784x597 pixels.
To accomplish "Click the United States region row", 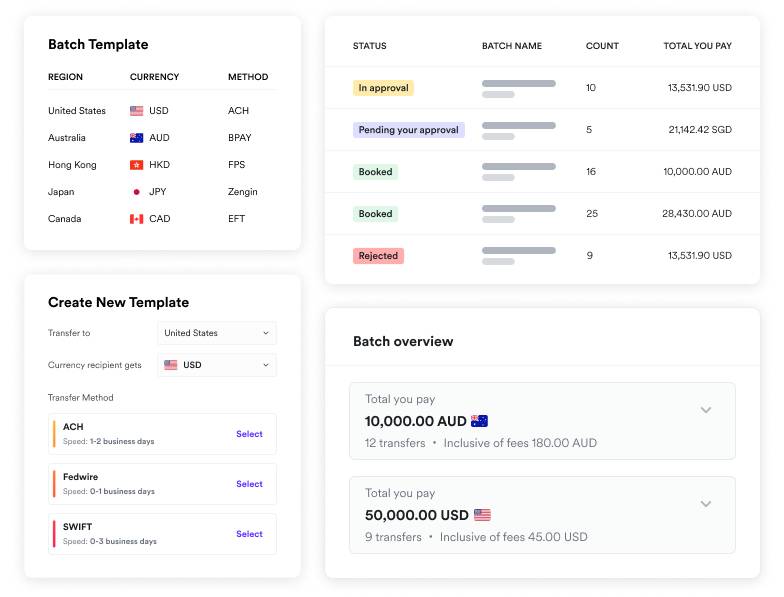I will tap(162, 110).
